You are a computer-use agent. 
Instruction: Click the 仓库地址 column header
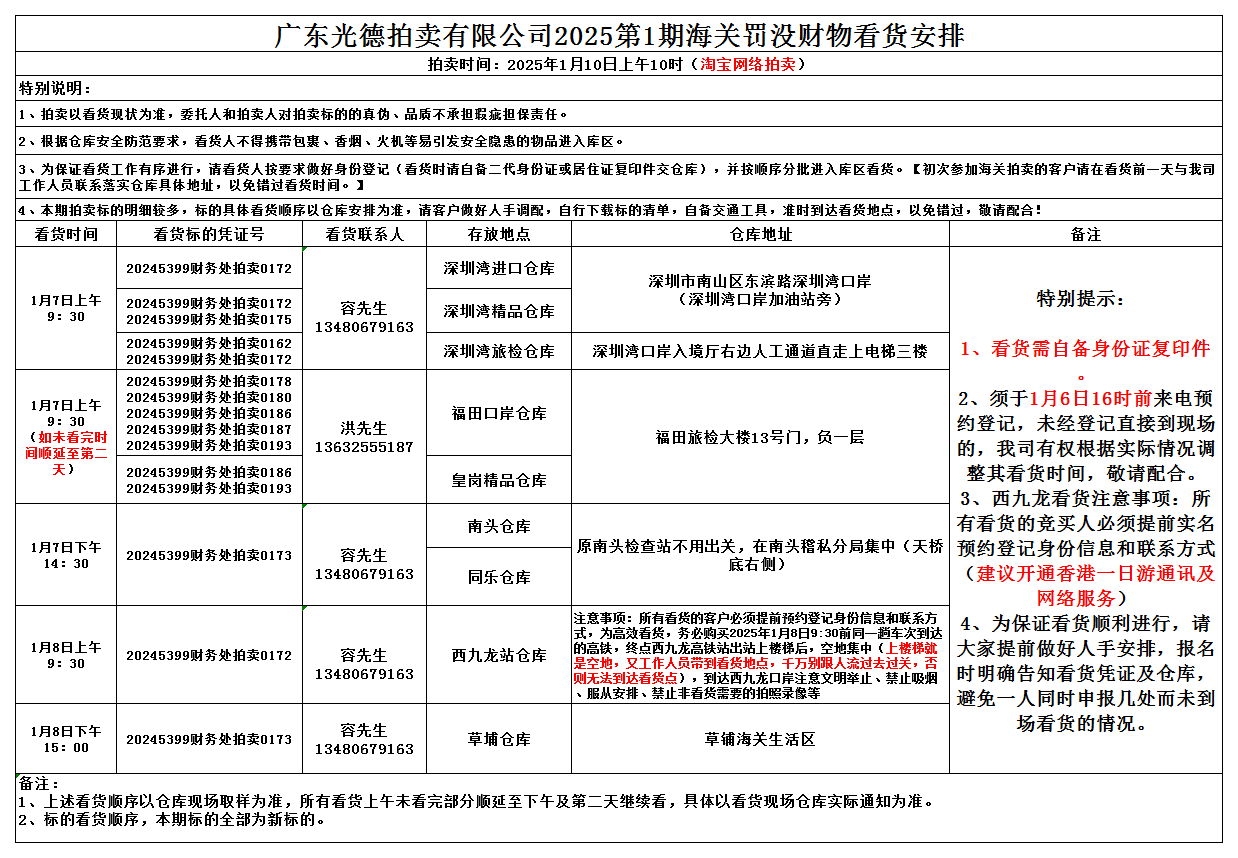point(760,234)
